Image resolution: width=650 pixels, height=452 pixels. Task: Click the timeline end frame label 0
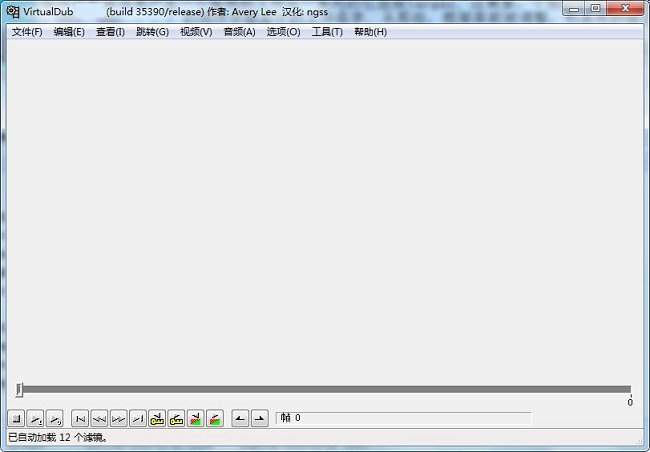630,402
